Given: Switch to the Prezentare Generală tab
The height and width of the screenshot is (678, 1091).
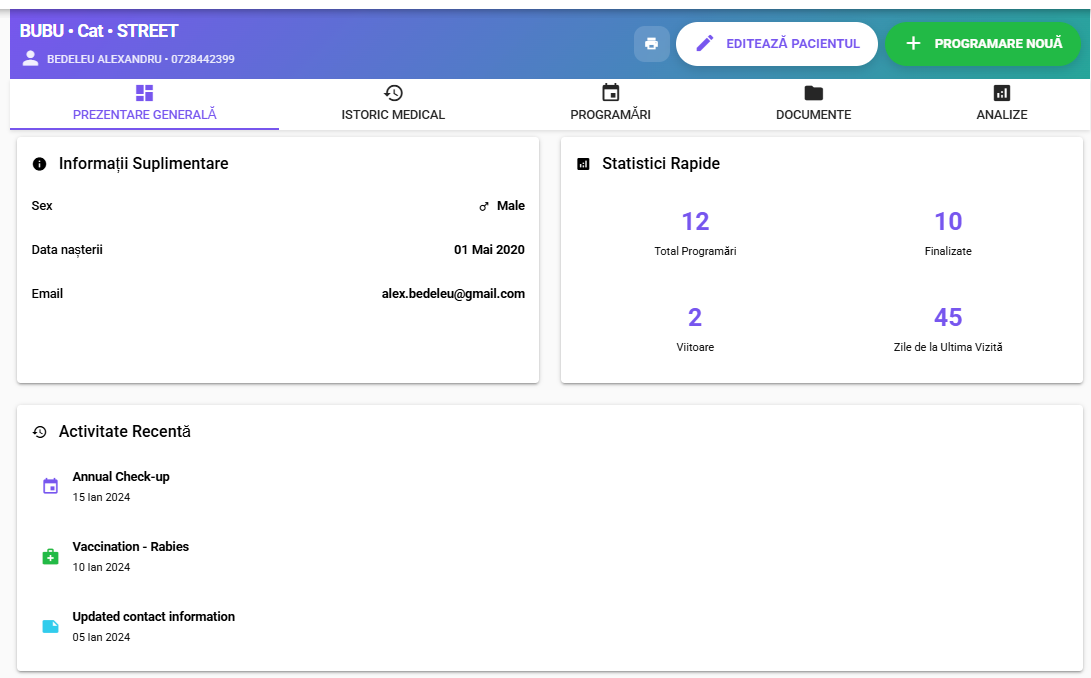Looking at the screenshot, I should (x=145, y=104).
